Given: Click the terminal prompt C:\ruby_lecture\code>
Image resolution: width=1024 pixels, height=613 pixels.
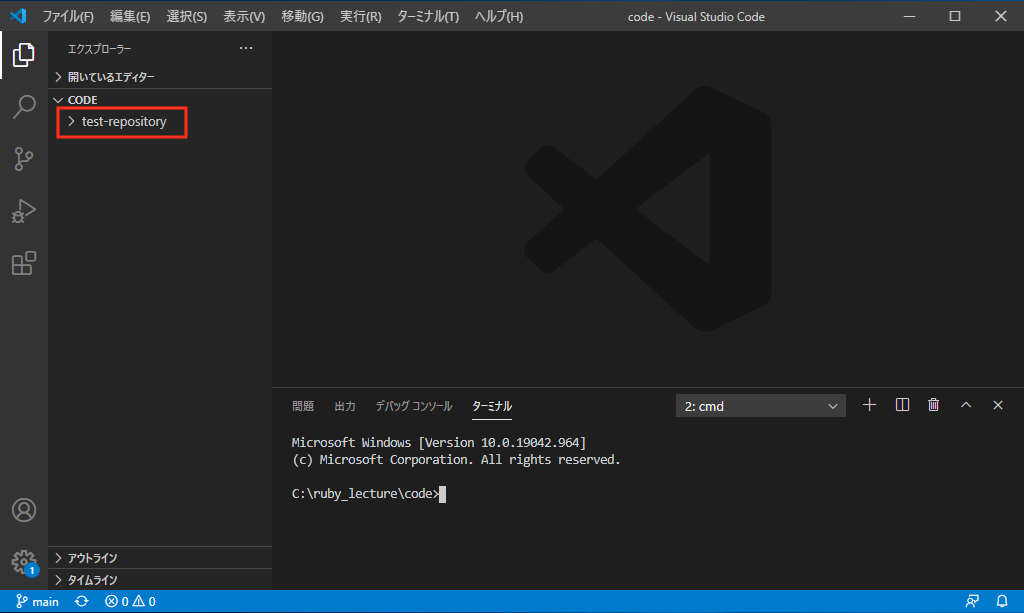Looking at the screenshot, I should point(366,494).
